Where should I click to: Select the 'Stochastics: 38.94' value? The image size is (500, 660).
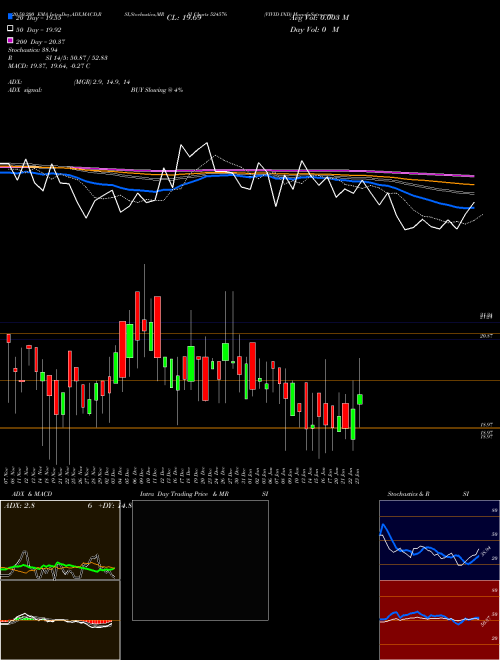32,50
